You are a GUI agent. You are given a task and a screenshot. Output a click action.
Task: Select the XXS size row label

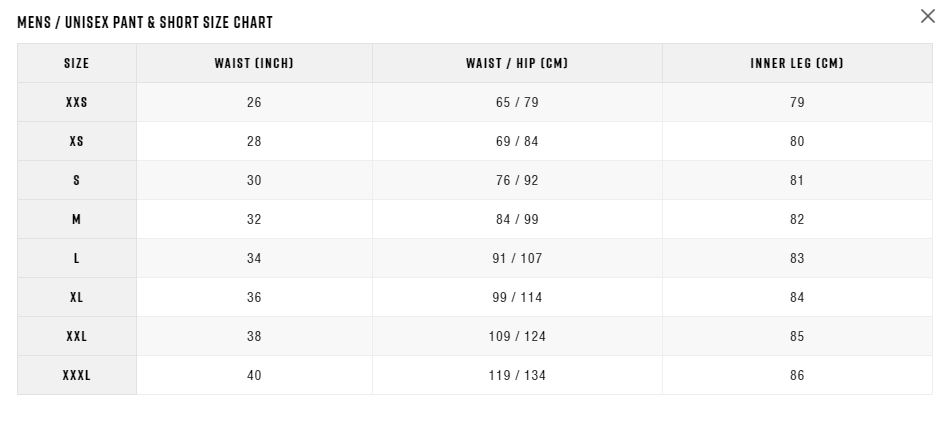pyautogui.click(x=77, y=102)
